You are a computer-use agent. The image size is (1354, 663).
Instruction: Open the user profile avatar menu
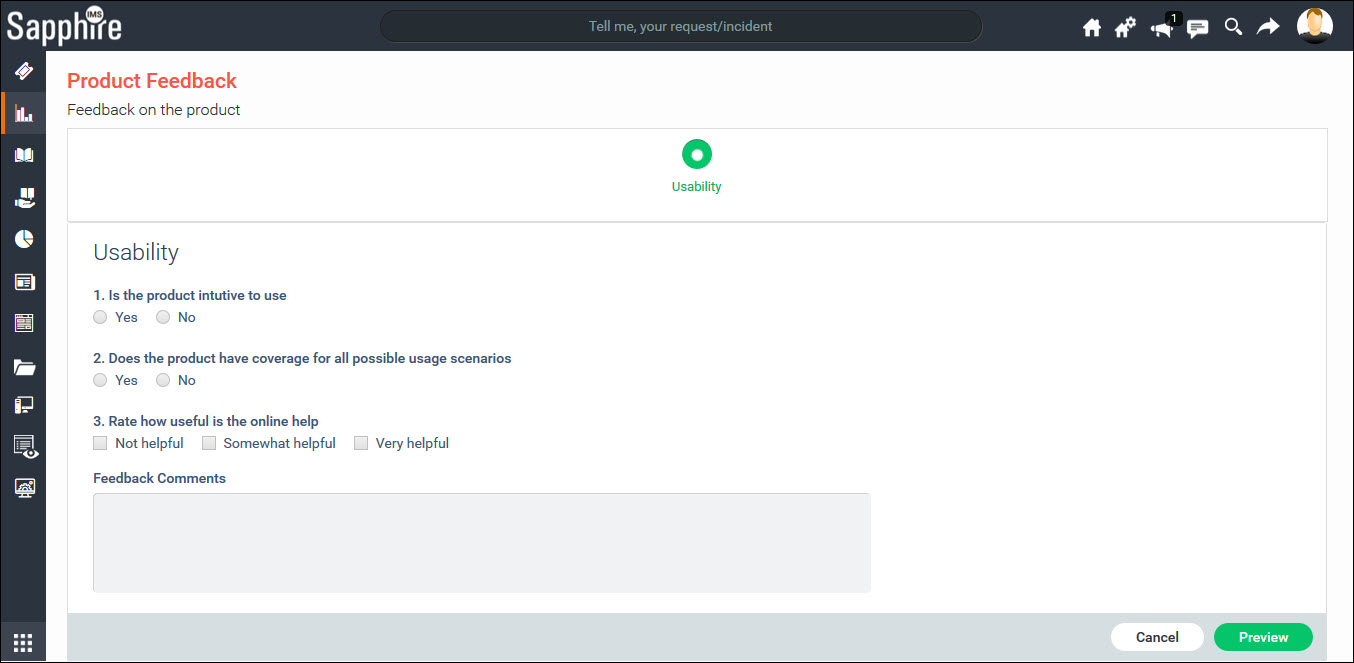coord(1314,26)
